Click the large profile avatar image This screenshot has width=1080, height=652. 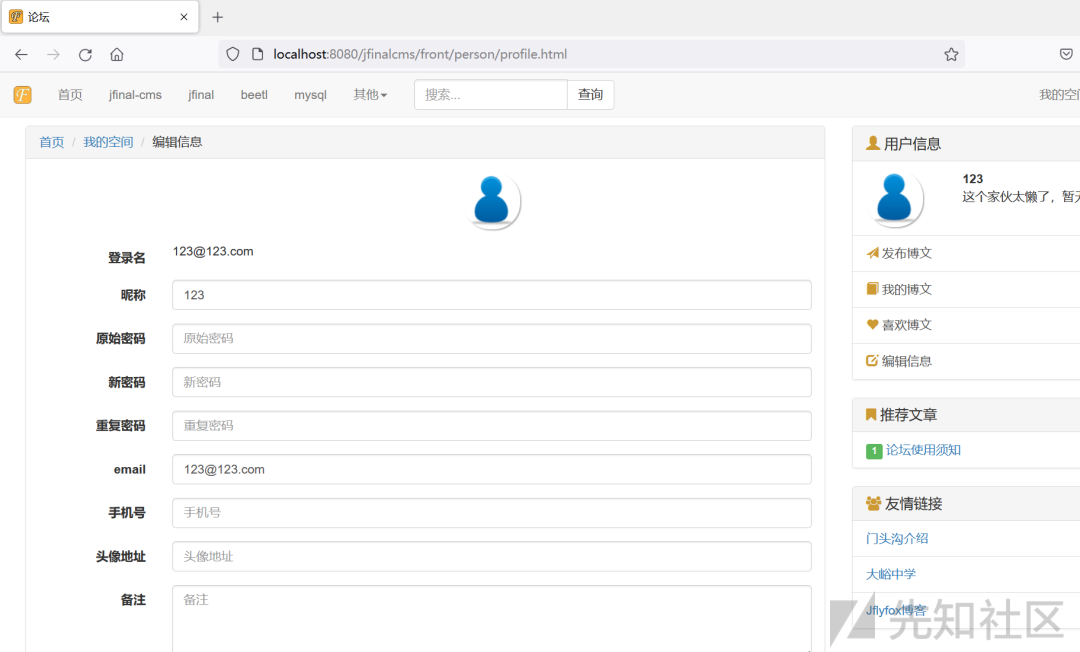[491, 199]
